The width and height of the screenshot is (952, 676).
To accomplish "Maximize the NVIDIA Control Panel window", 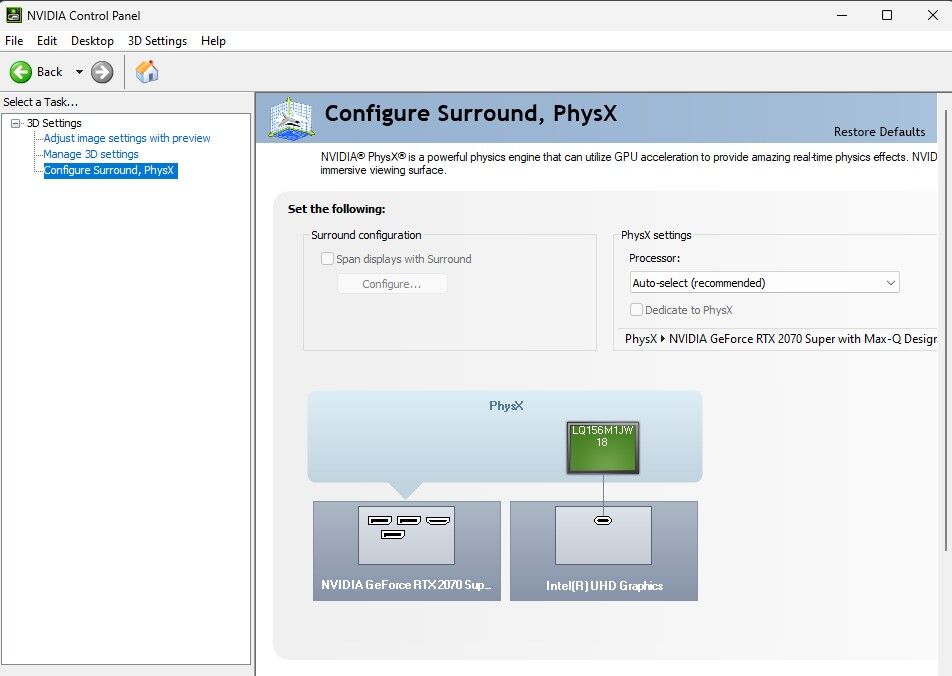I will [x=887, y=15].
